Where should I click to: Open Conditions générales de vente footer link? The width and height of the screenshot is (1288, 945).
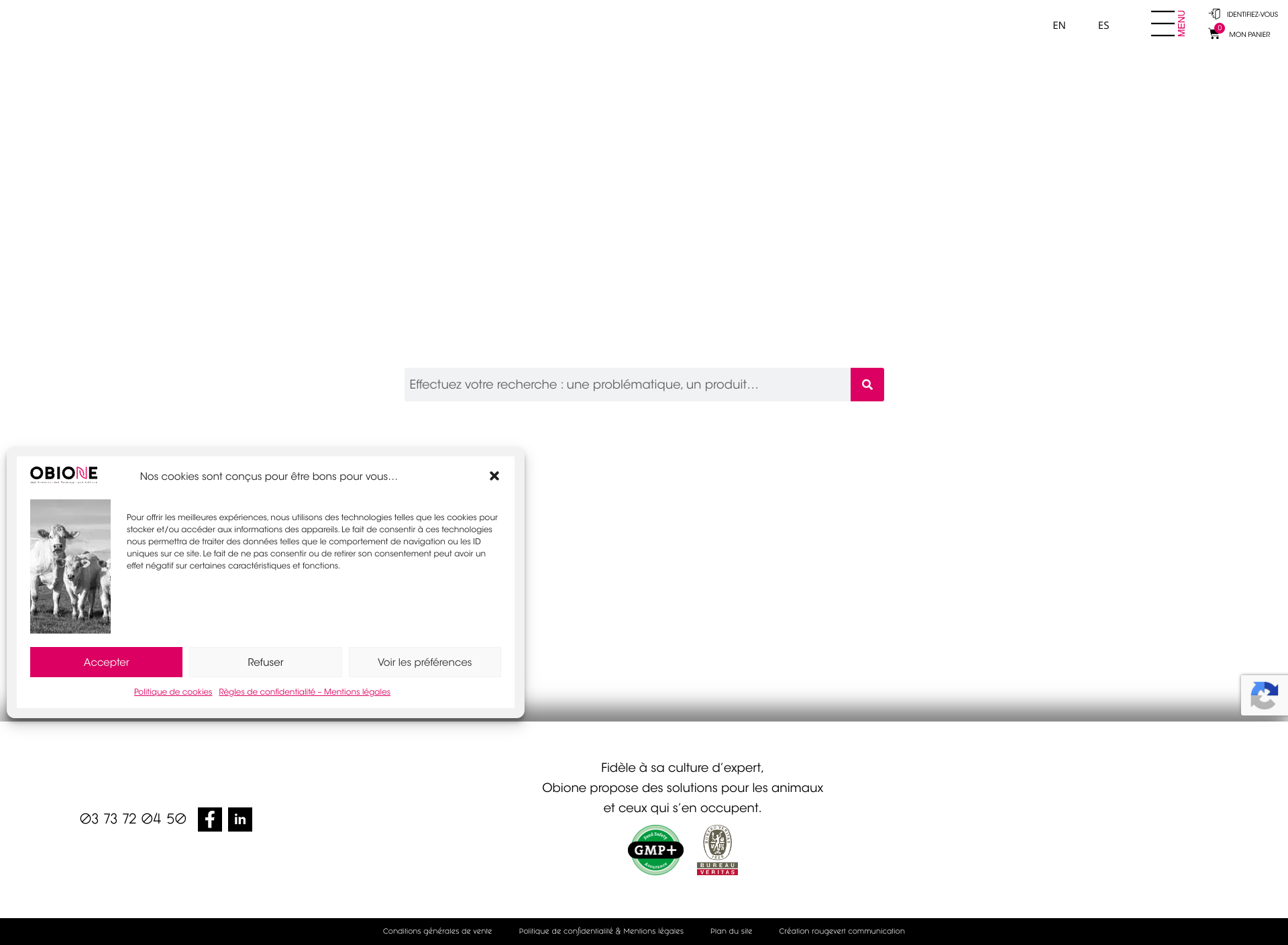437,931
